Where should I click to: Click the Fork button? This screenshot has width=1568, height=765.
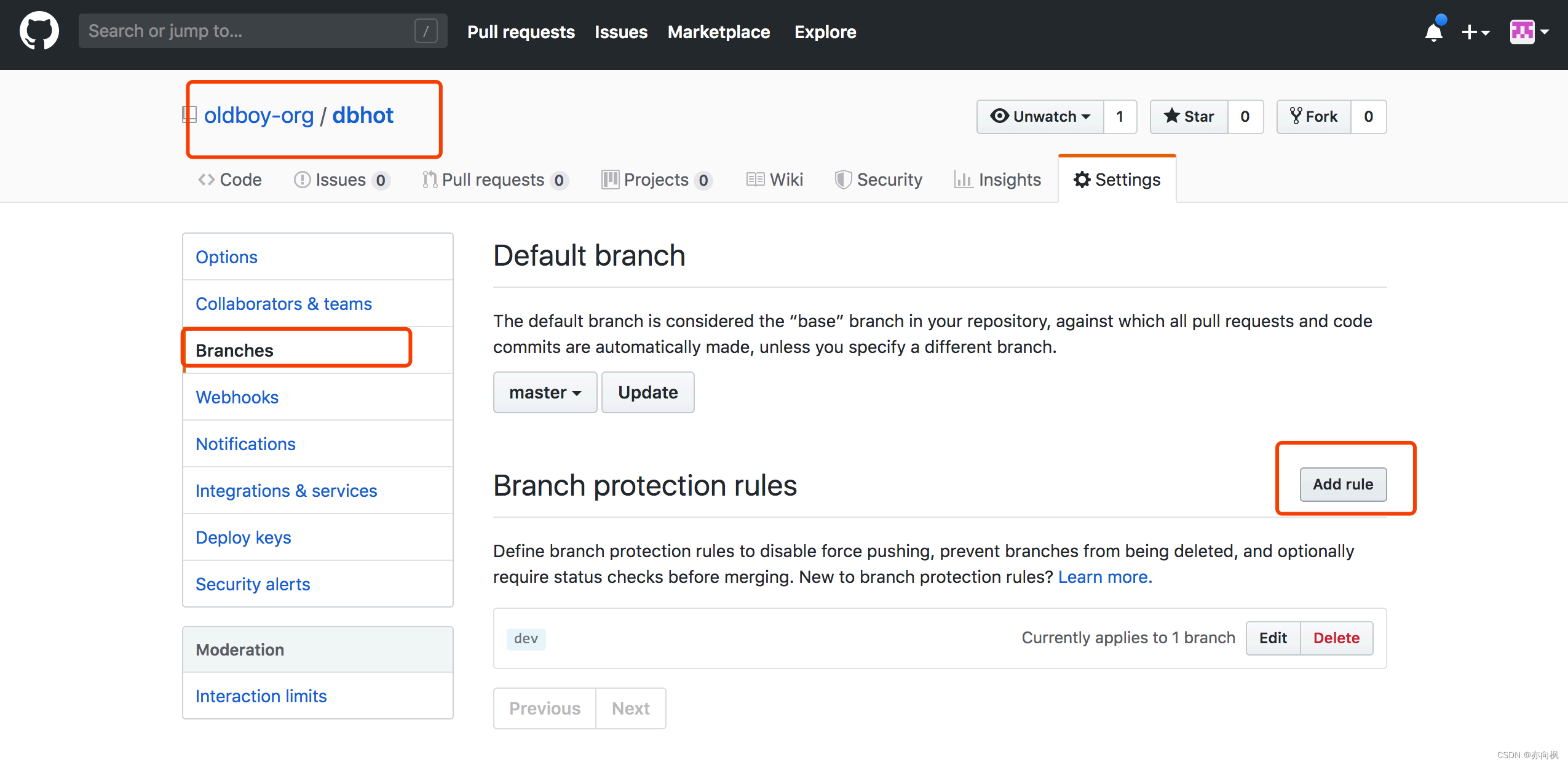[1314, 116]
